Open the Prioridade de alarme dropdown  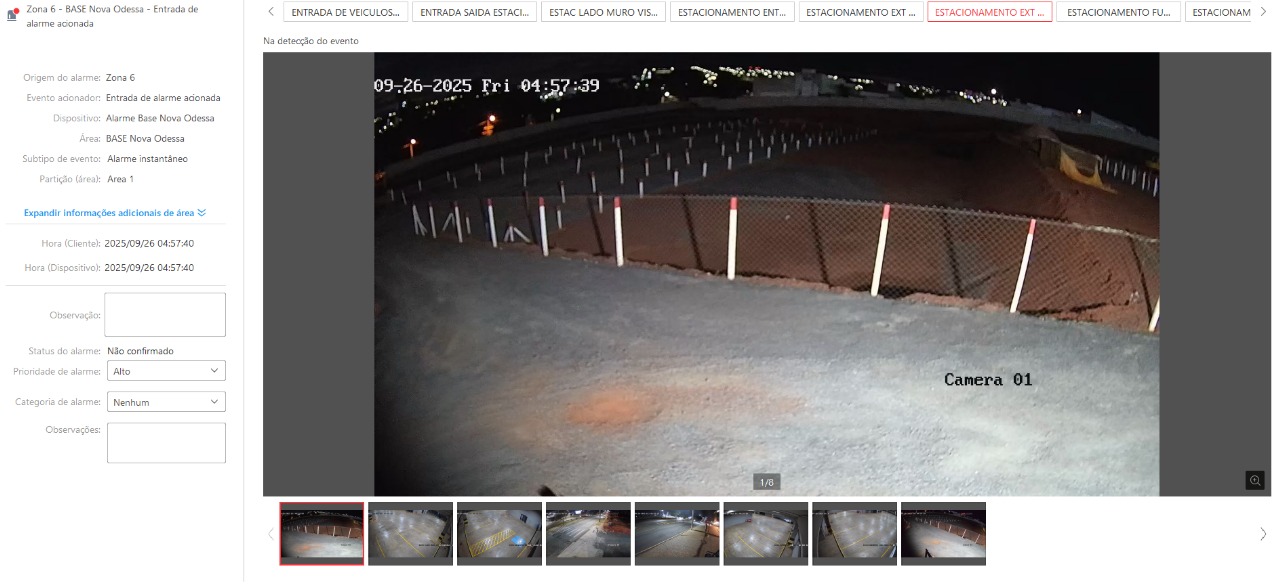166,371
